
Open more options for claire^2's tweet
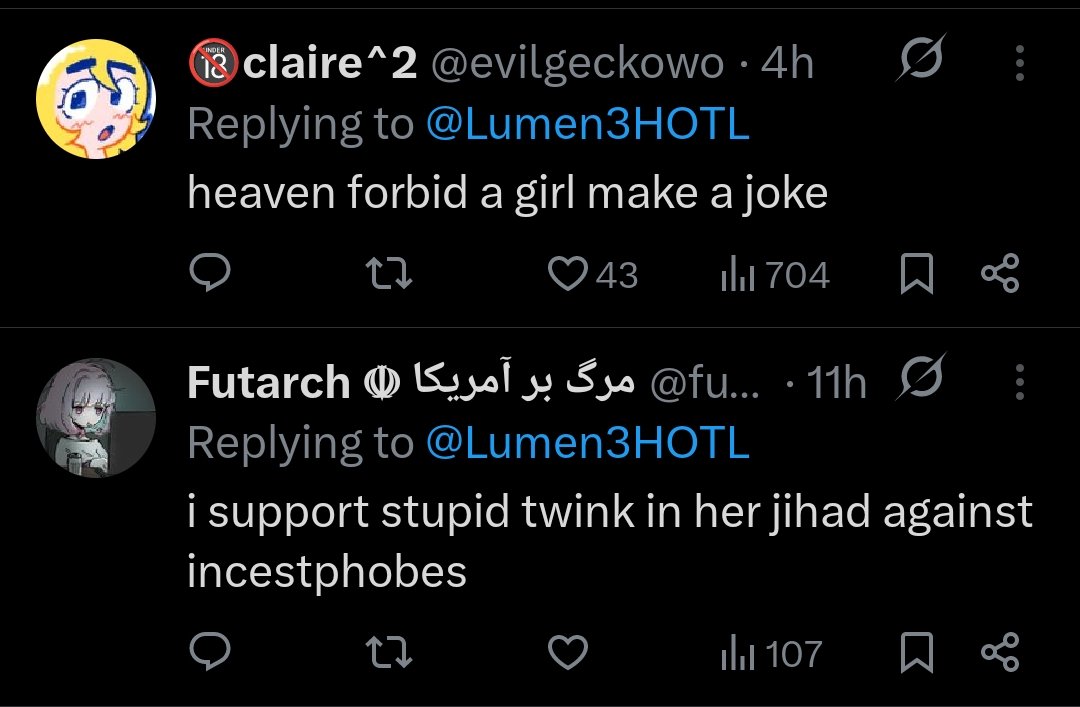[1019, 64]
